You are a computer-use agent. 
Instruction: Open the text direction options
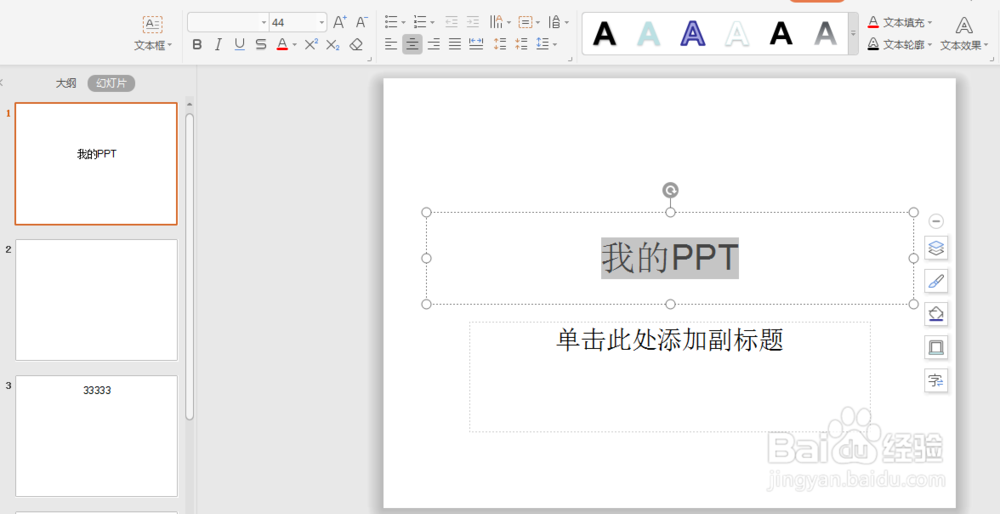click(500, 22)
